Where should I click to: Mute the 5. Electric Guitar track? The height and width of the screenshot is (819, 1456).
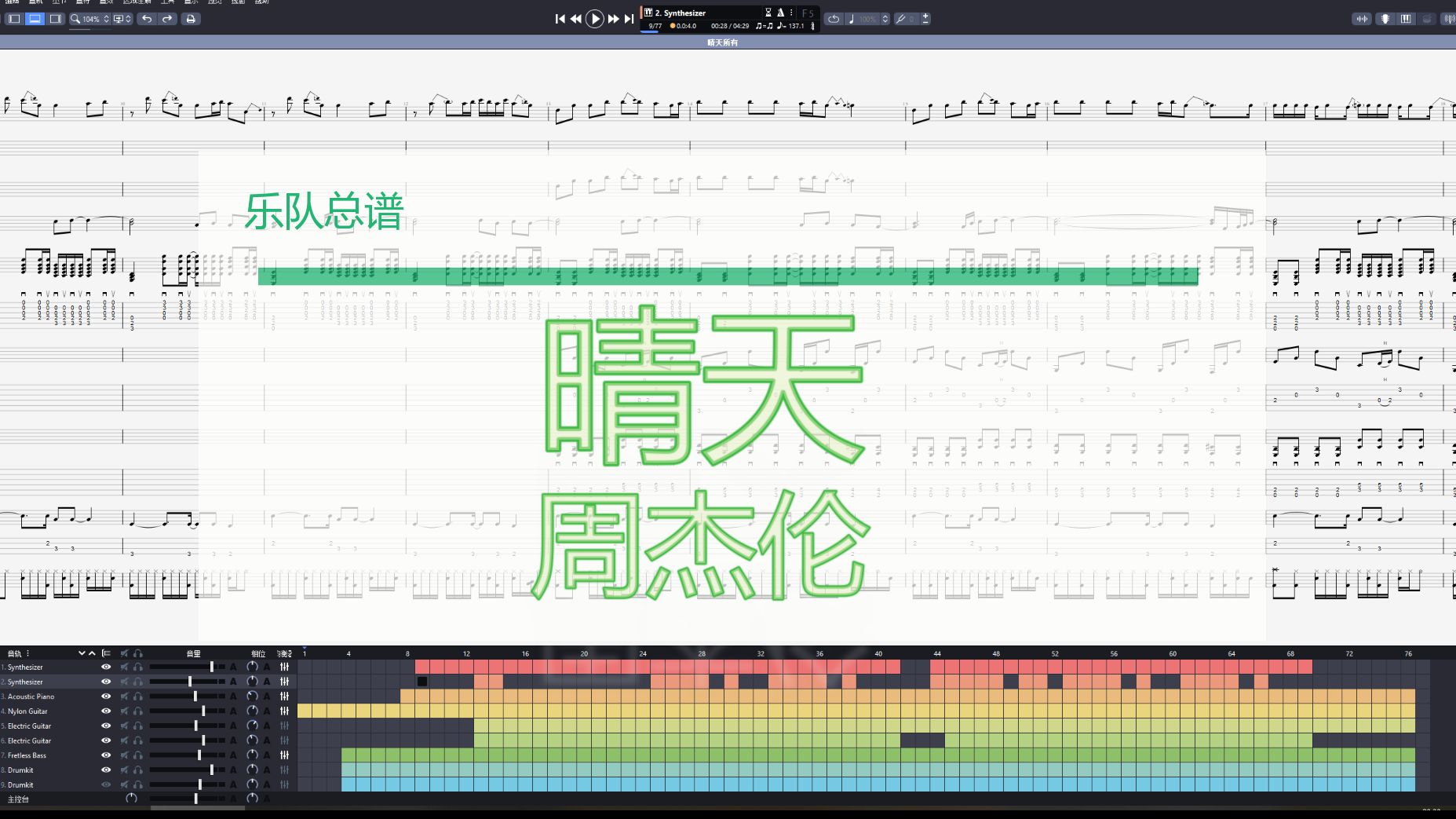pyautogui.click(x=124, y=726)
